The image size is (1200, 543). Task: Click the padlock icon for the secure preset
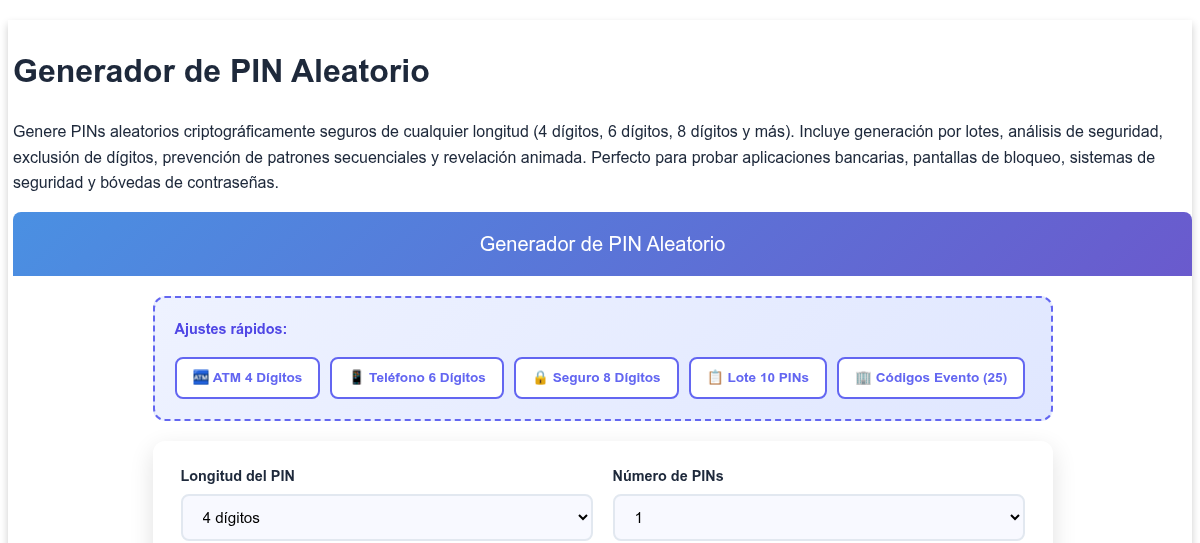pyautogui.click(x=540, y=378)
